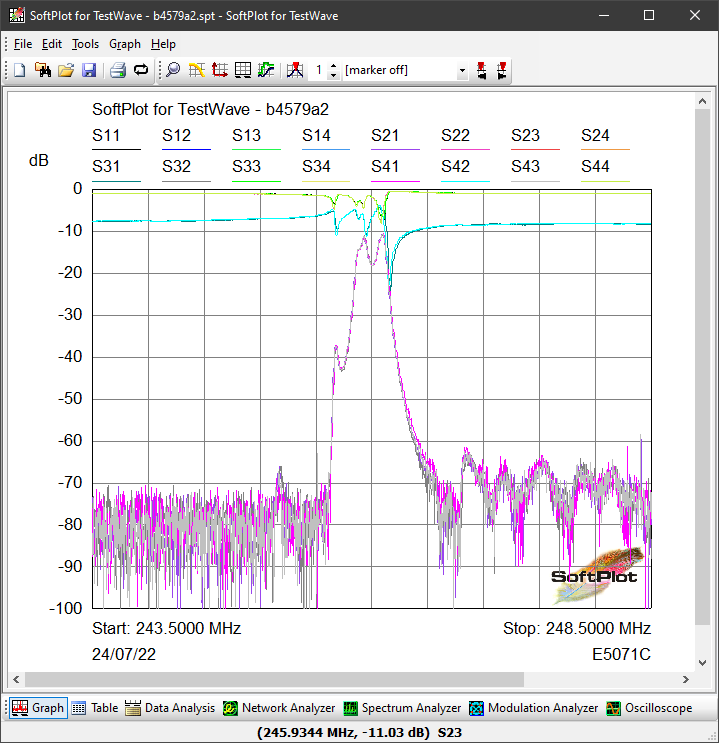Toggle the S21 trace label
Screen dimensions: 719x743
pyautogui.click(x=386, y=136)
